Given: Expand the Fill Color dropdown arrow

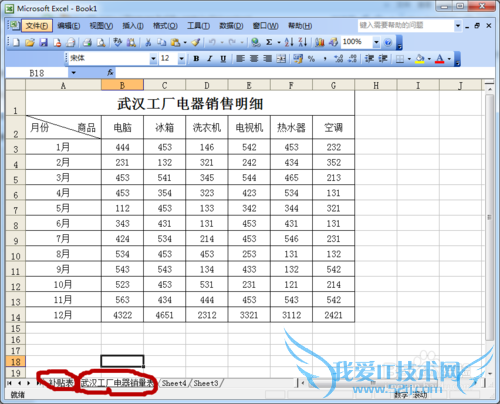Looking at the screenshot, I should click(x=429, y=59).
